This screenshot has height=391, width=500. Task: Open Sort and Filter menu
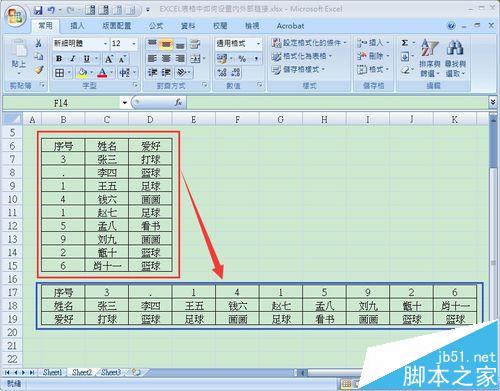coord(429,57)
